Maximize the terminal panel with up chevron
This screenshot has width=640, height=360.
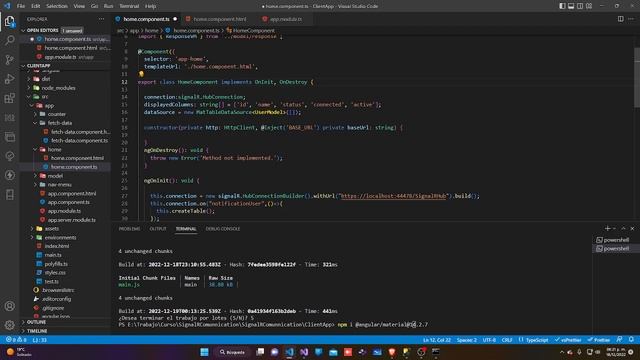(623, 229)
